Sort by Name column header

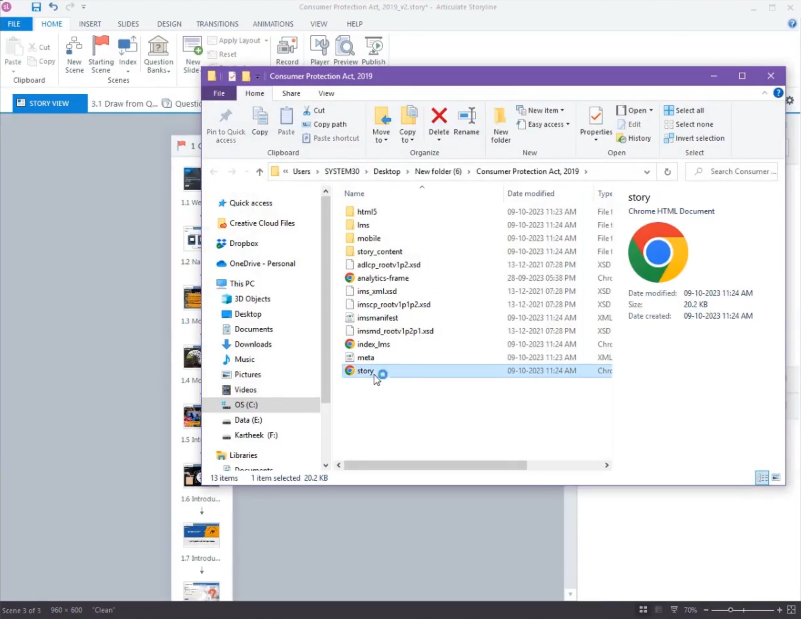(354, 194)
